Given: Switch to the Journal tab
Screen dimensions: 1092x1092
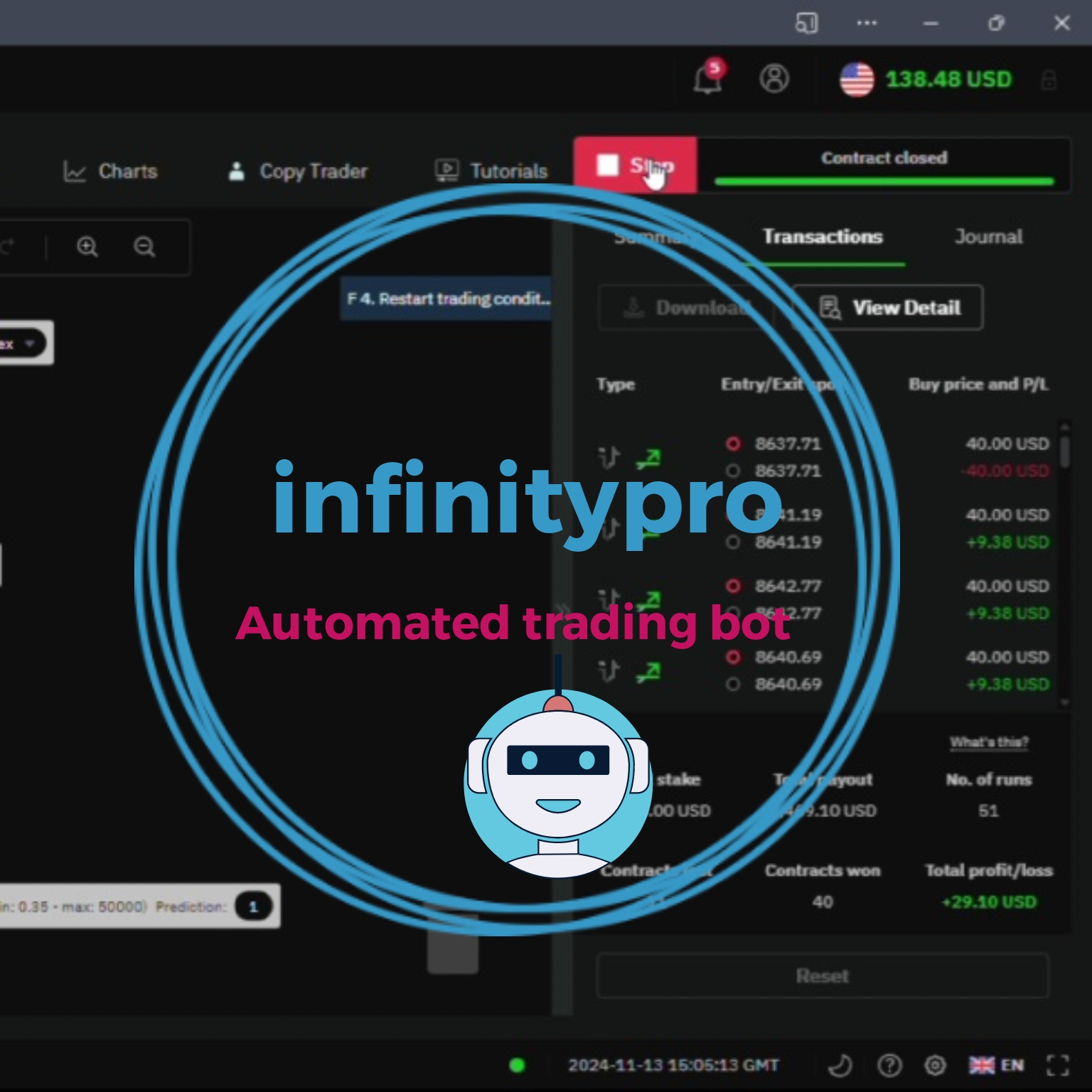Looking at the screenshot, I should coord(988,237).
